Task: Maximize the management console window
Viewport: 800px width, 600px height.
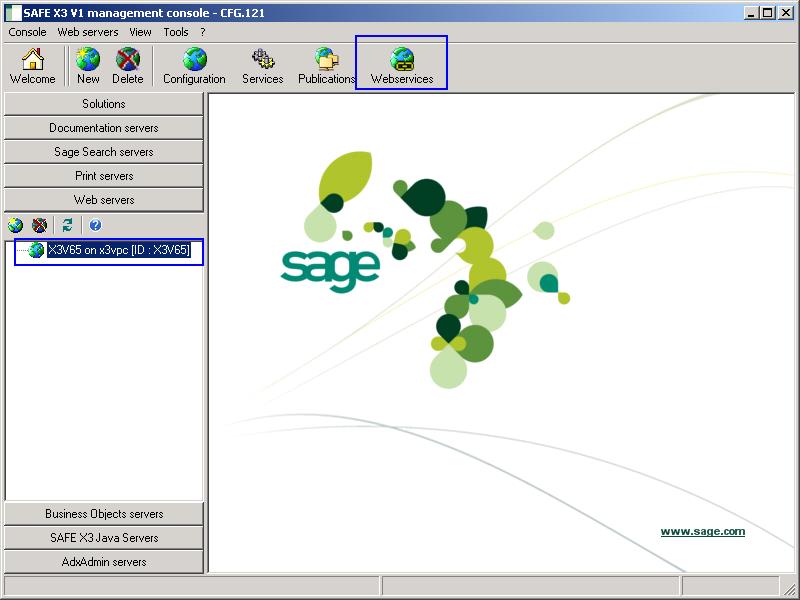Action: coord(768,13)
